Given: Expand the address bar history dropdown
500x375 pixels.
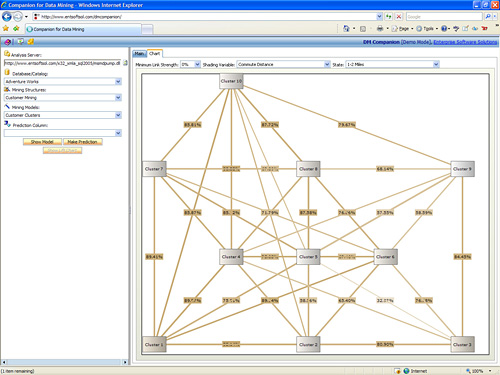Looking at the screenshot, I should pyautogui.click(x=379, y=16).
